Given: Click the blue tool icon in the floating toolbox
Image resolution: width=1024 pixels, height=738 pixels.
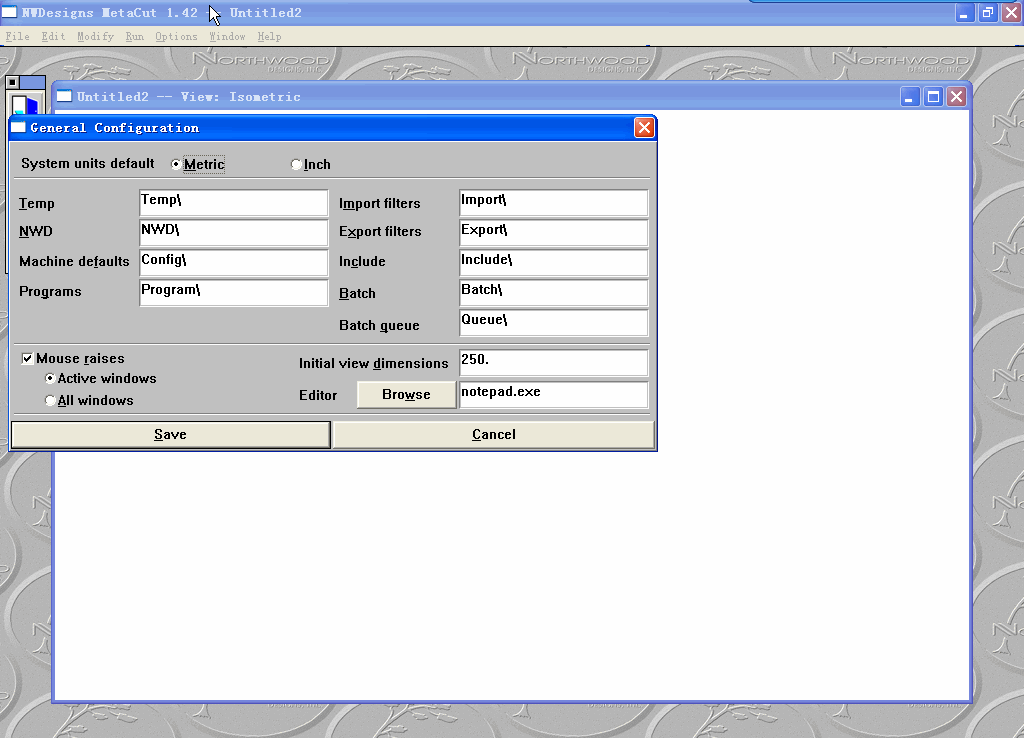Looking at the screenshot, I should click(25, 104).
